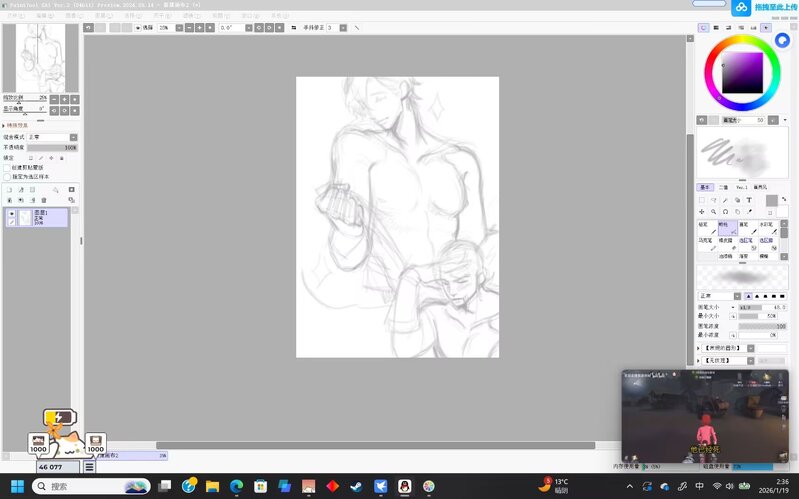Toggle the 选择 display checkbox in the toolbar

(x=138, y=28)
